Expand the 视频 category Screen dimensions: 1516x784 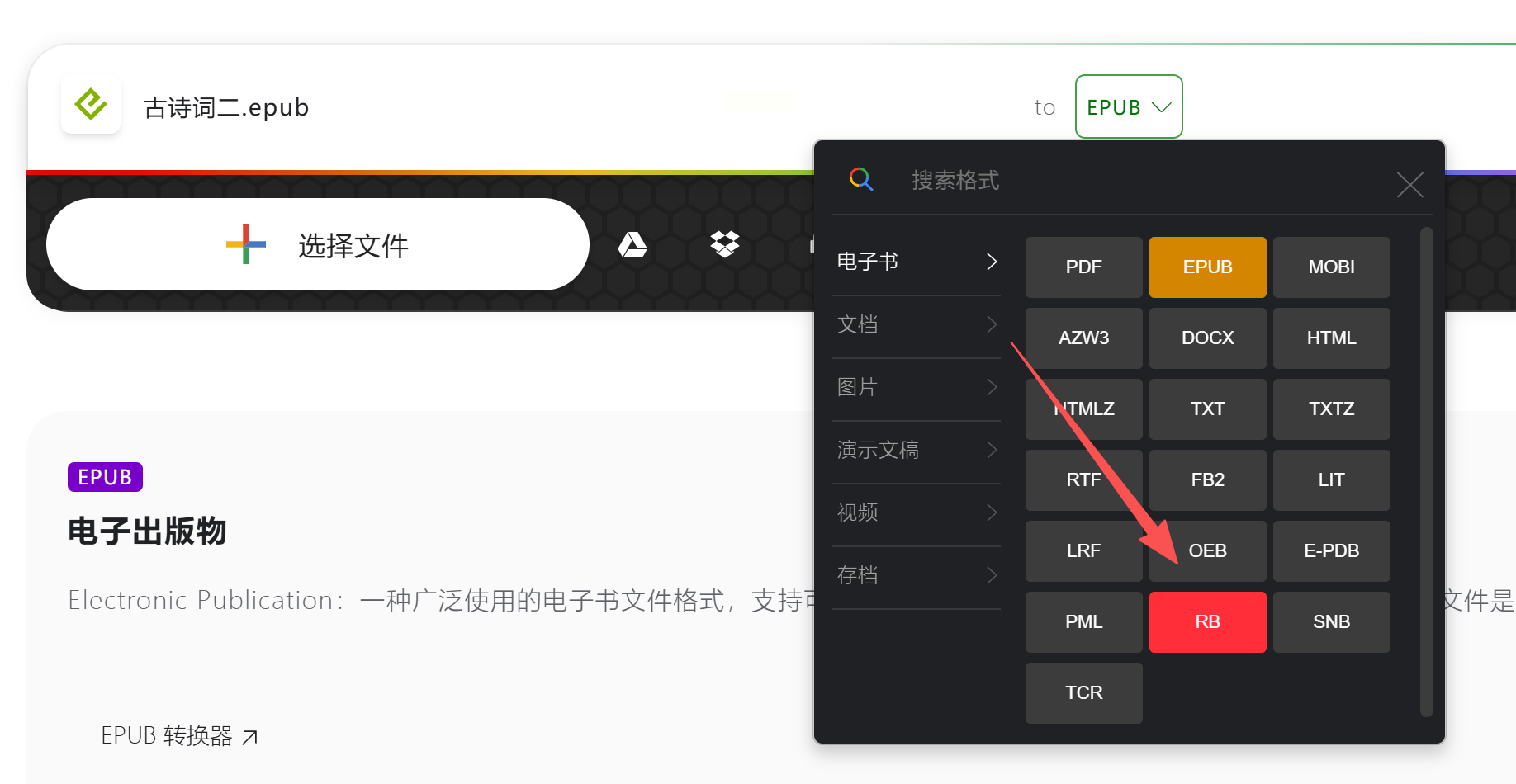click(917, 512)
